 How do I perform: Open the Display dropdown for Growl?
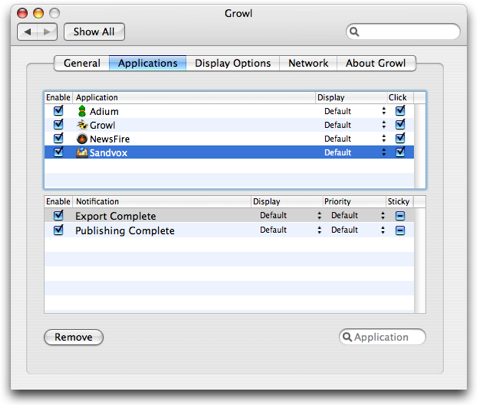click(355, 125)
